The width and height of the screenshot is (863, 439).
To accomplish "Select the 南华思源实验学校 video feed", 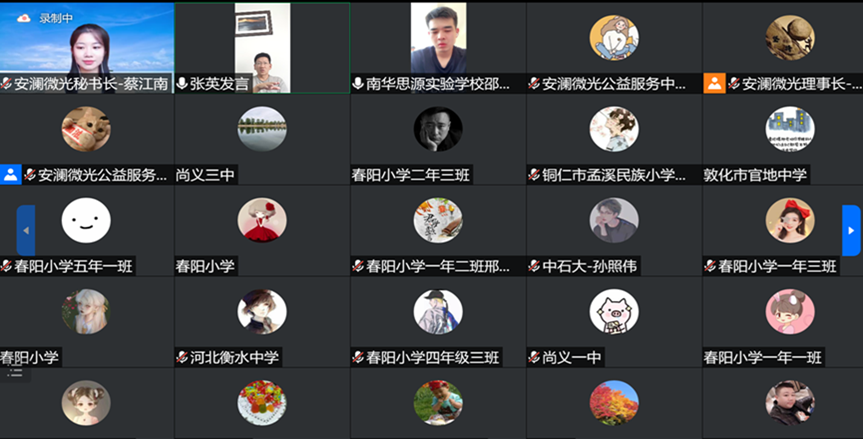I will coord(438,39).
